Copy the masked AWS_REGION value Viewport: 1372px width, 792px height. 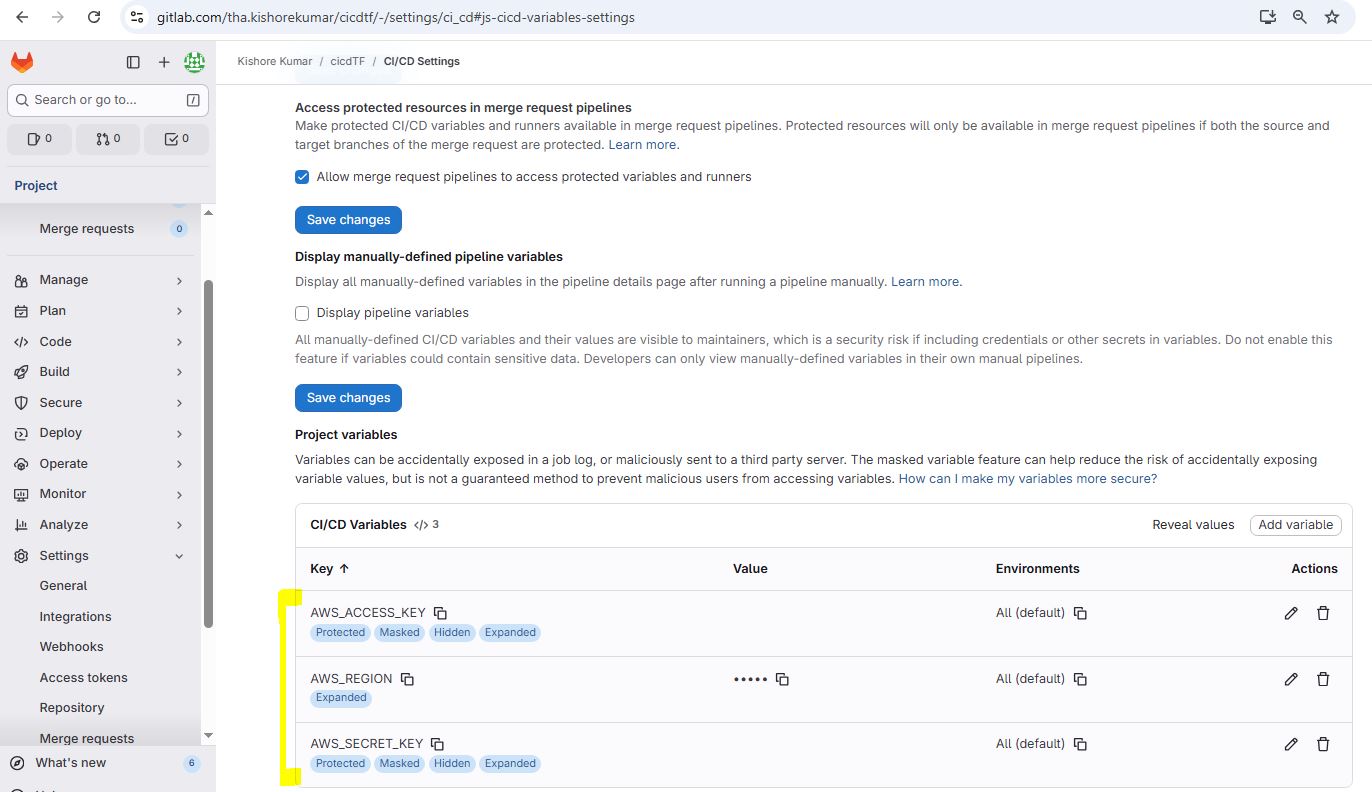click(x=782, y=679)
